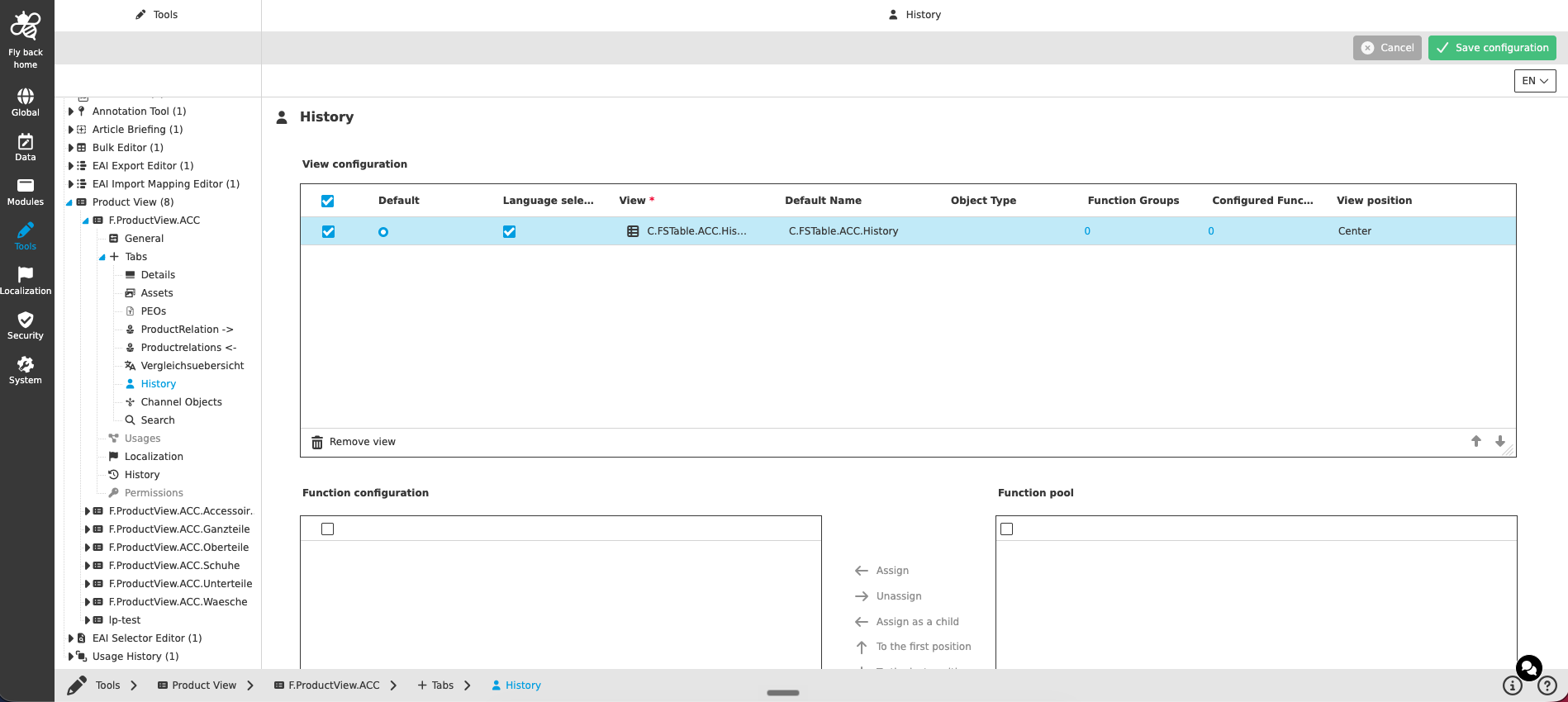Switch to the Tools top tab
1568x702 pixels.
[157, 15]
